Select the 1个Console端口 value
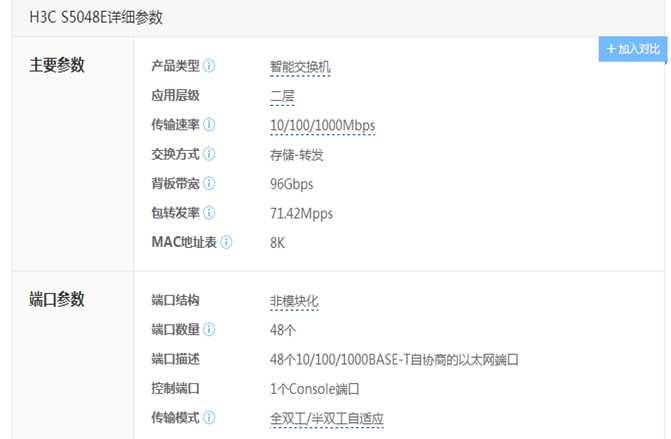 314,389
